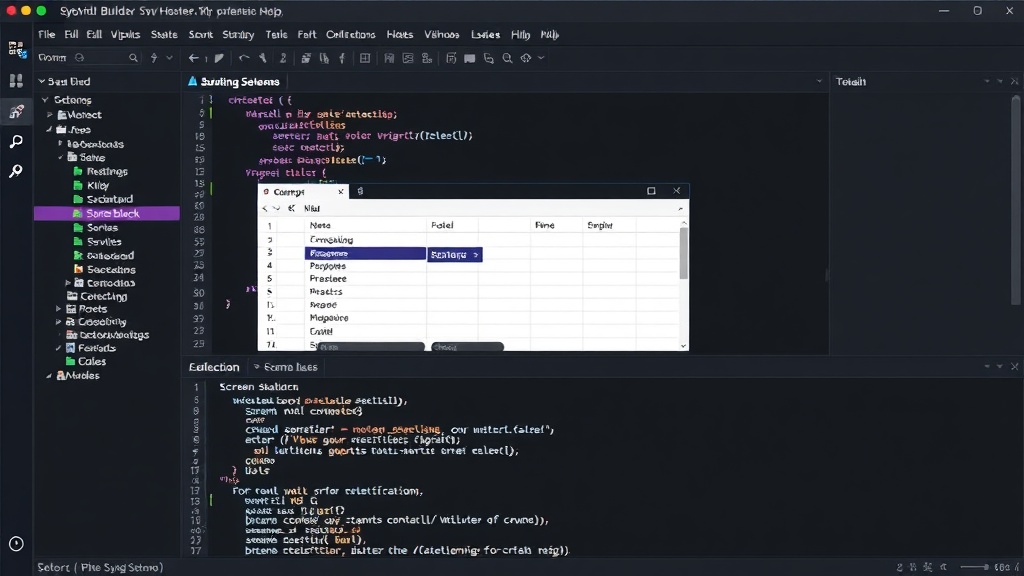The image size is (1024, 576).
Task: Click the first icon left of the status bar slider
Action: (900, 567)
